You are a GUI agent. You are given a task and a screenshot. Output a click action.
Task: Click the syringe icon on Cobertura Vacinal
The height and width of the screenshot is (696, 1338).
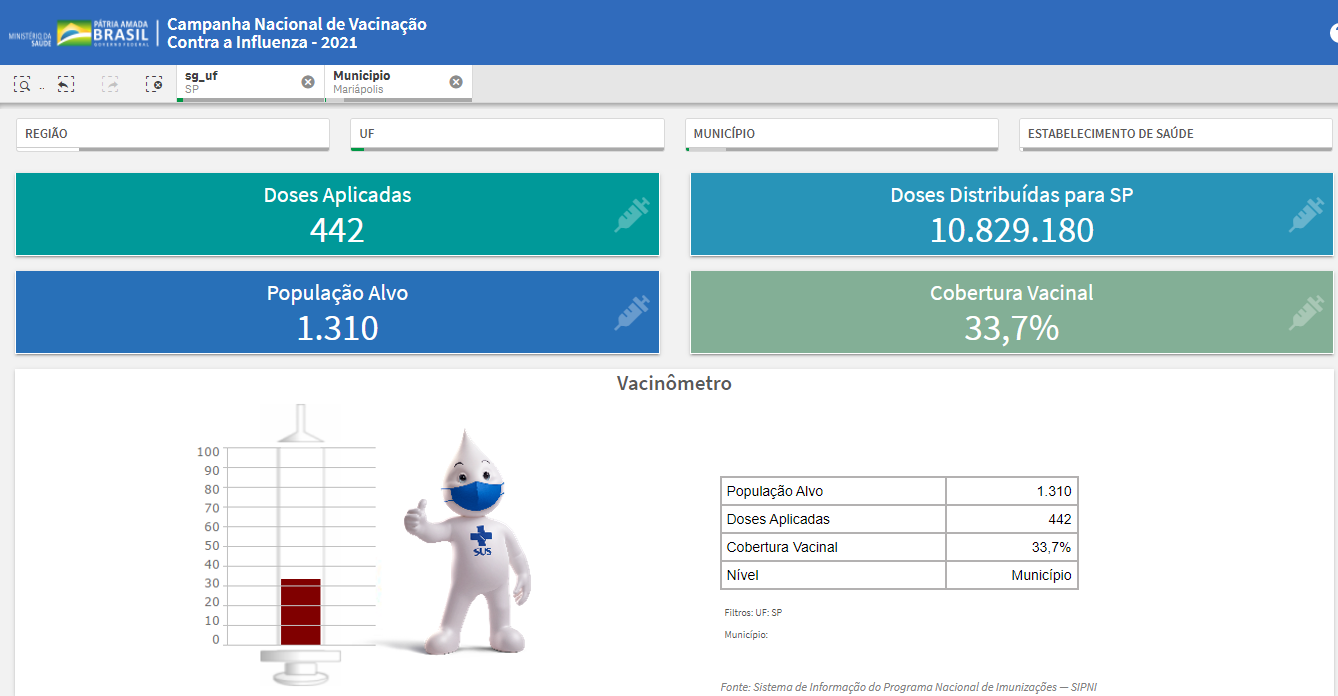(1306, 313)
